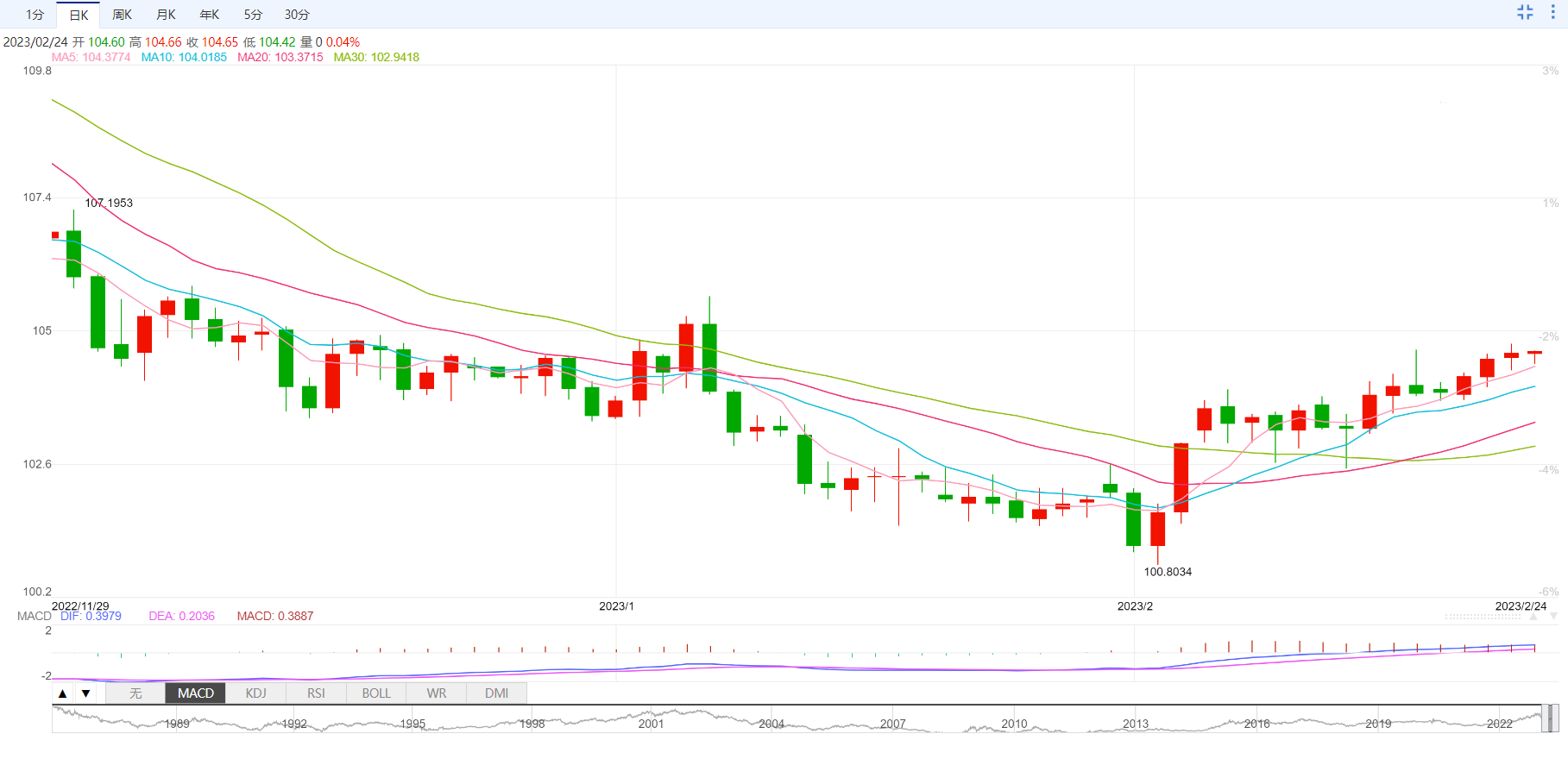1568x759 pixels.
Task: Grab the timeline range slider handle near 2022
Action: click(1550, 718)
